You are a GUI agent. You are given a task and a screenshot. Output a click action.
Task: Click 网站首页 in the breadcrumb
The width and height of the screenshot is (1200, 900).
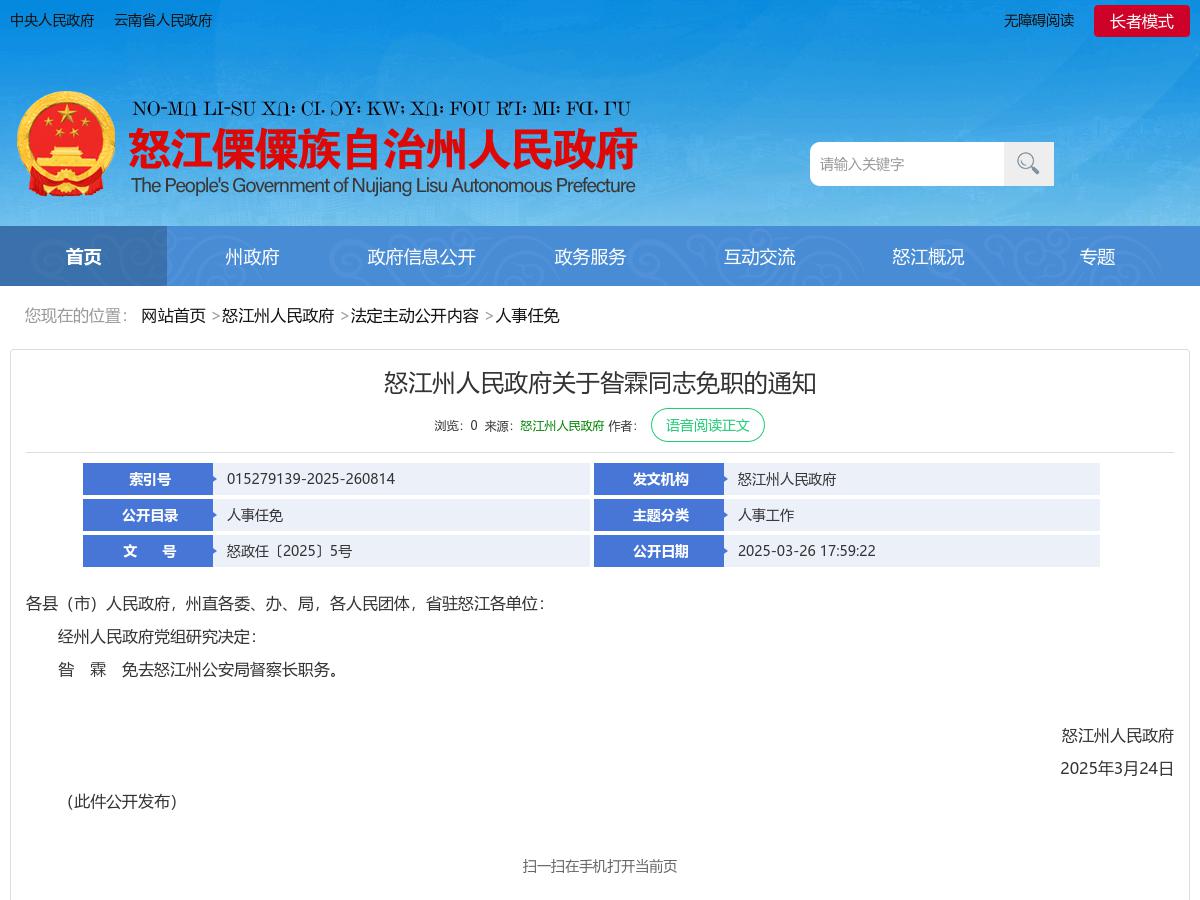point(173,316)
